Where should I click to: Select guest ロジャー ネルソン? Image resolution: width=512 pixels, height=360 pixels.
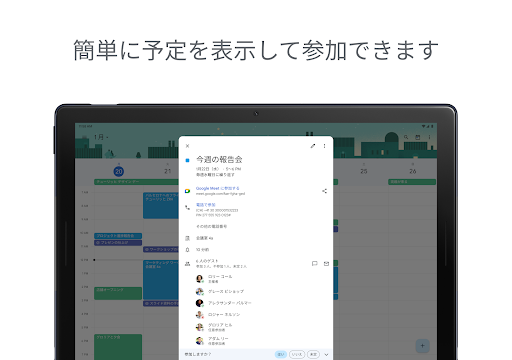pyautogui.click(x=224, y=314)
